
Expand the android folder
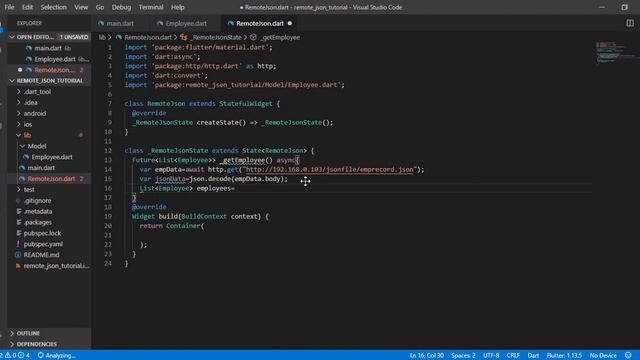18,113
